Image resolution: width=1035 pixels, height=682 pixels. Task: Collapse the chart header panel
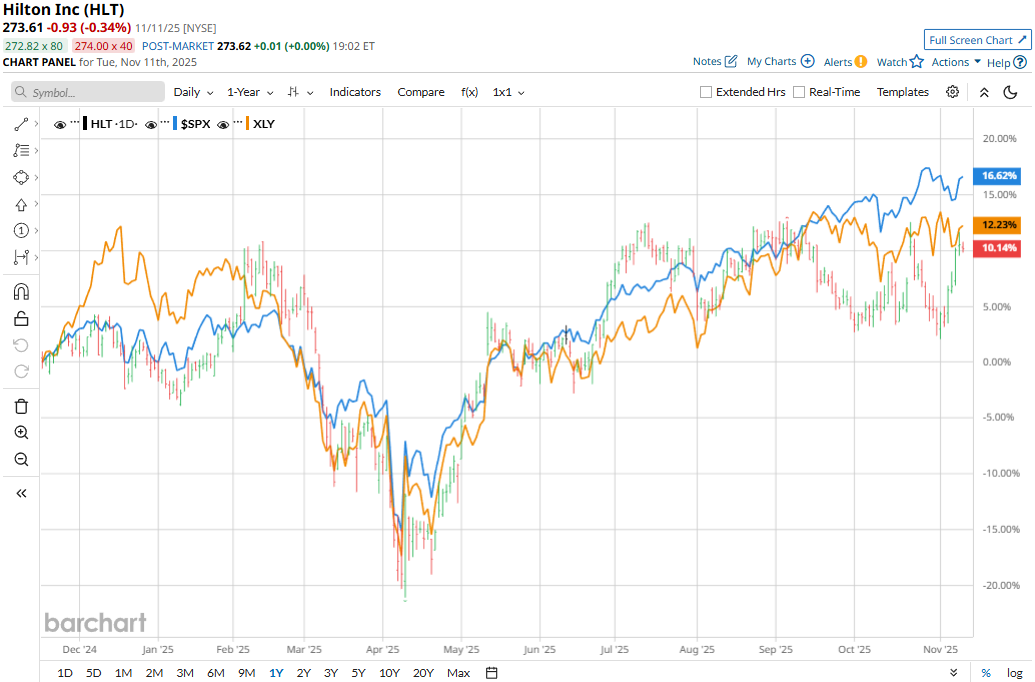tap(984, 92)
